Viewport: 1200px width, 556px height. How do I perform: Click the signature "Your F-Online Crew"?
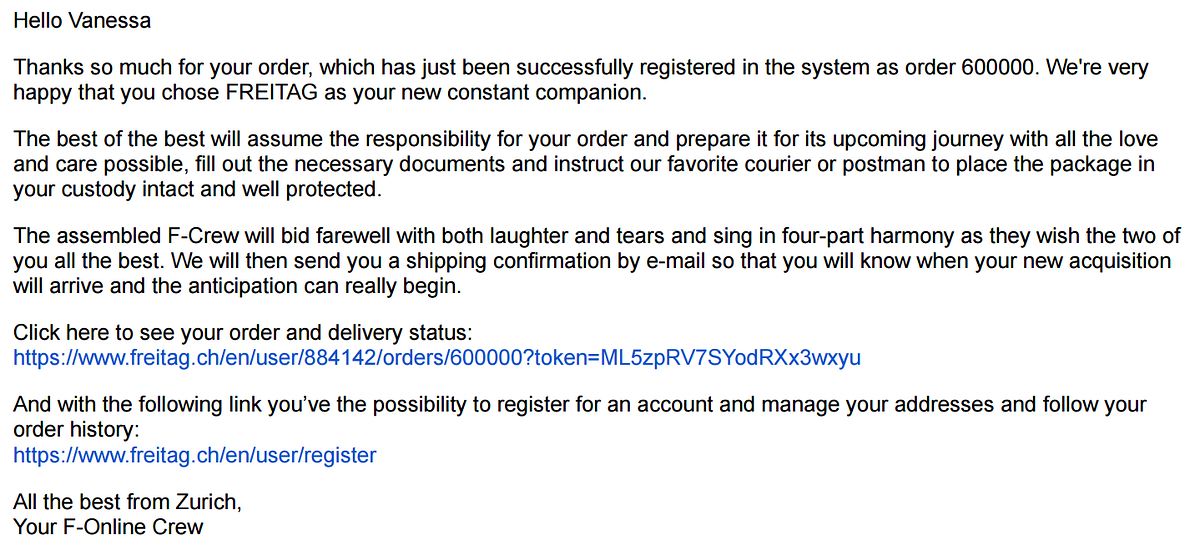[108, 526]
